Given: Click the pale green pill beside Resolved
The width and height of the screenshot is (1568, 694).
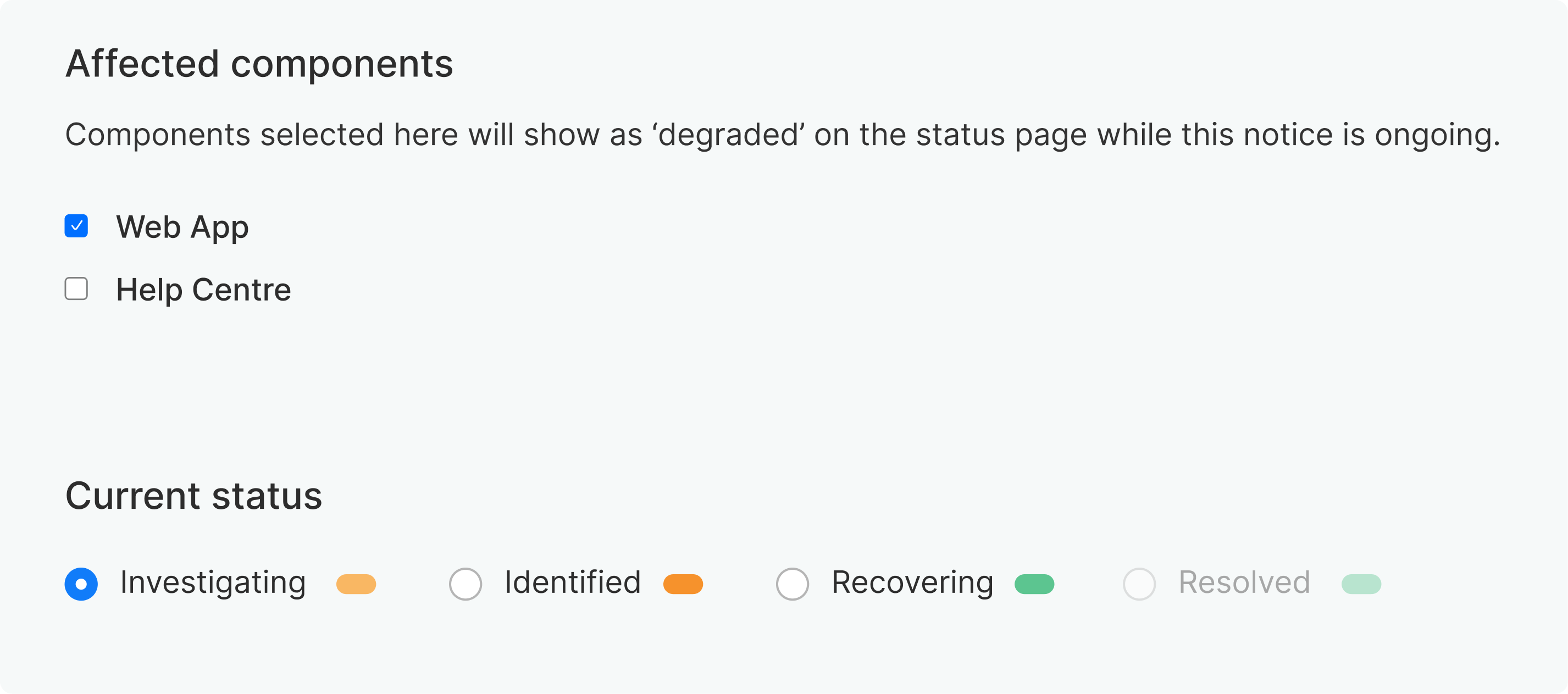Looking at the screenshot, I should (x=1361, y=583).
